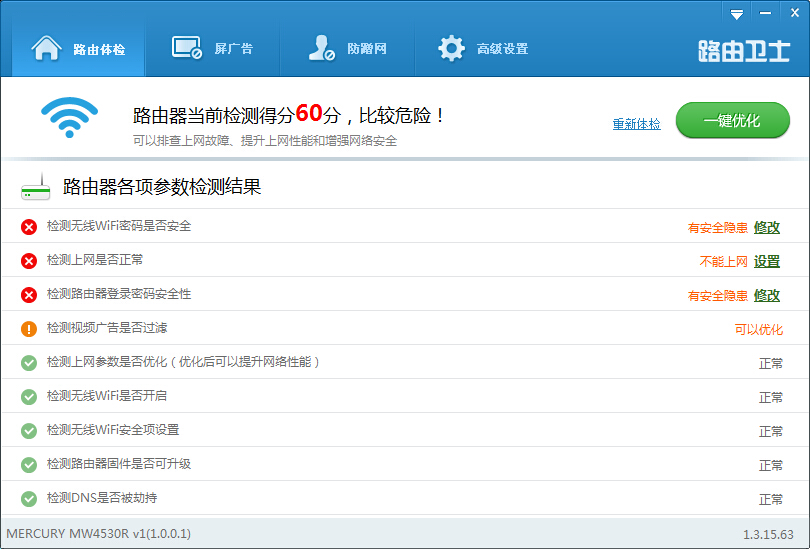Click 设置 link for 不能上网 issue

tap(767, 261)
